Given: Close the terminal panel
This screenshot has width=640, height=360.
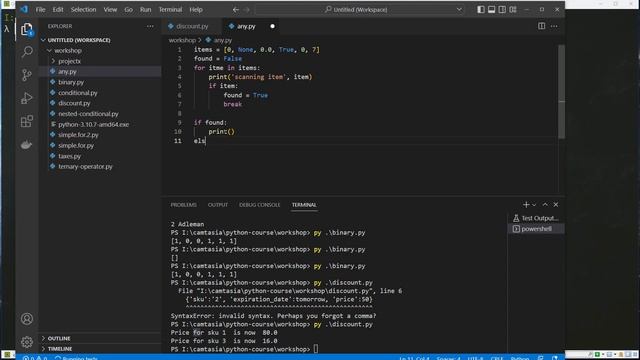Looking at the screenshot, I should pos(556,204).
